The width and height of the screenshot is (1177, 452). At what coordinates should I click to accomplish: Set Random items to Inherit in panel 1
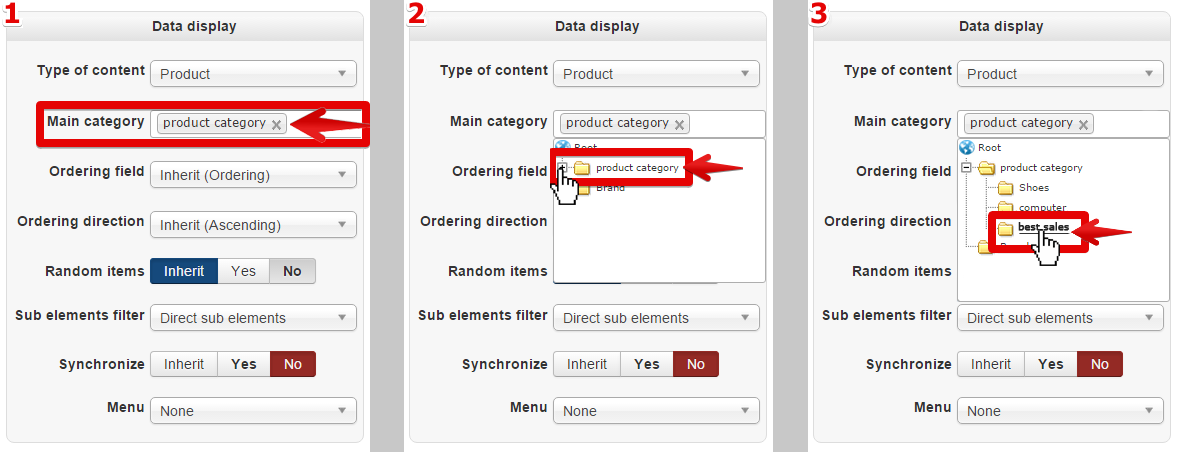pyautogui.click(x=184, y=271)
